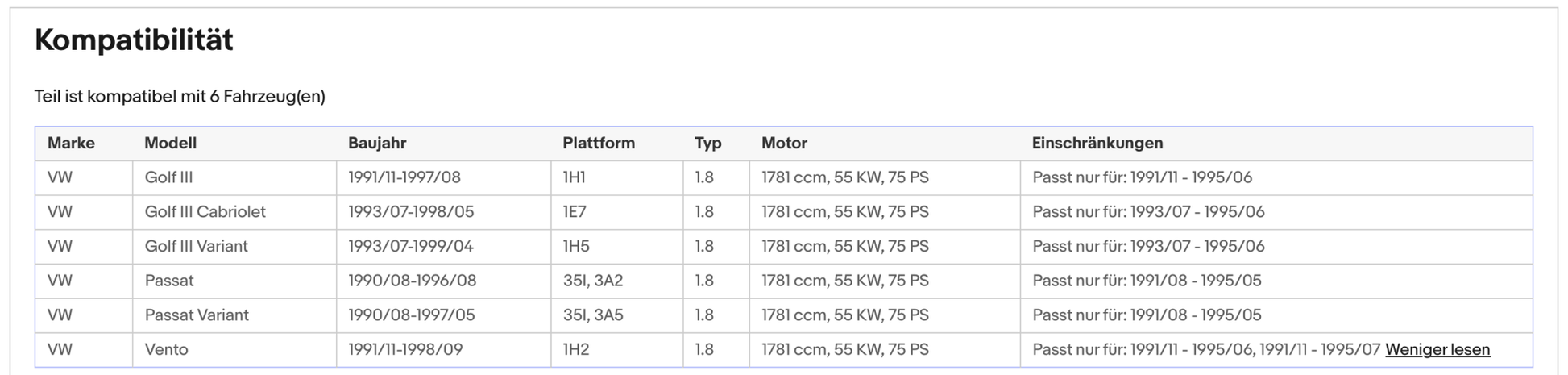
Task: Select the "Golf III Cabriolet" model cell
Action: pyautogui.click(x=205, y=211)
